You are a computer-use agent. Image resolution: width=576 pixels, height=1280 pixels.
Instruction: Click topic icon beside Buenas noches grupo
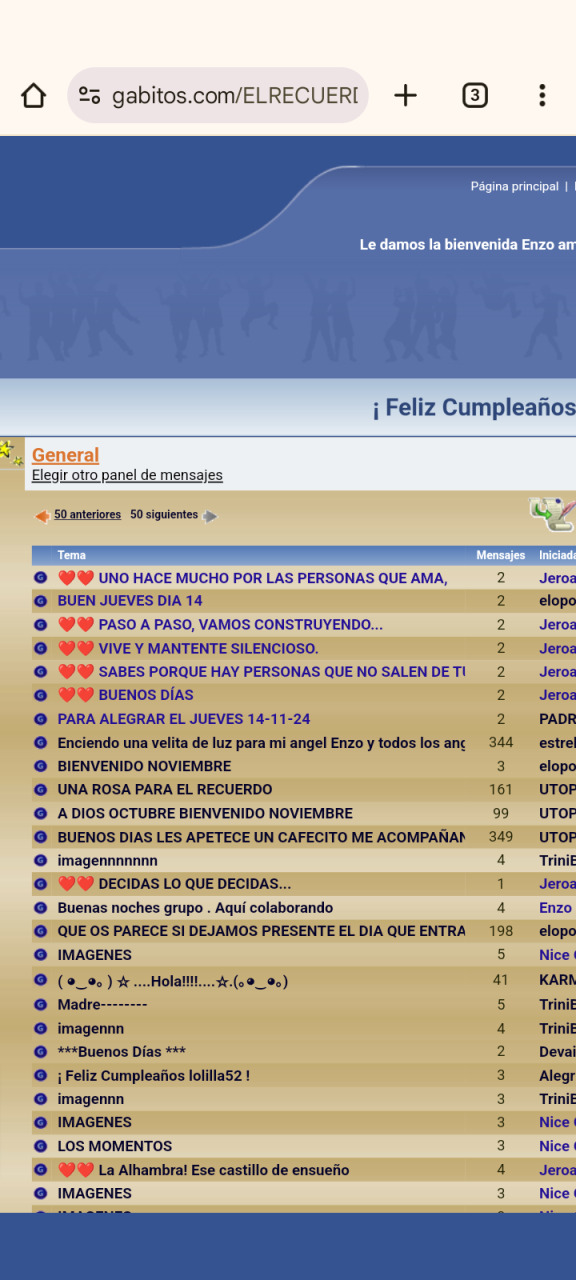(x=40, y=908)
